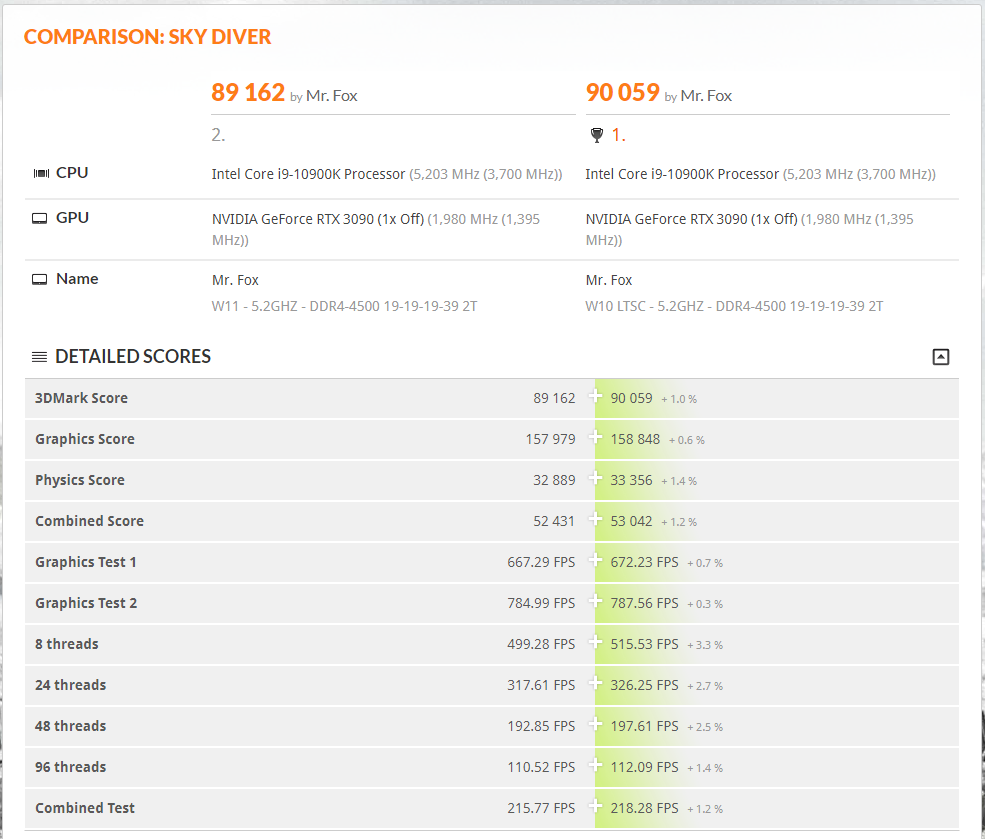Click plus icon in 48 threads row
The width and height of the screenshot is (985, 839).
(595, 724)
